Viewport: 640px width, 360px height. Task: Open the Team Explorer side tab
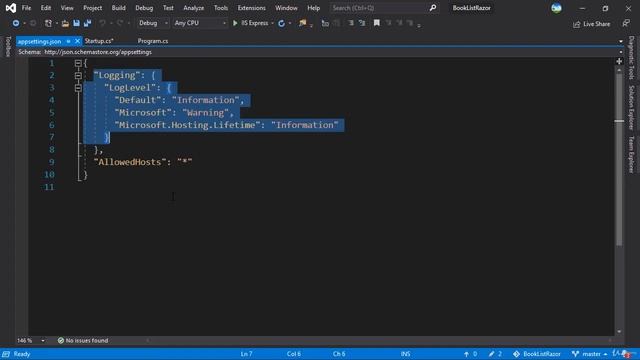631,154
